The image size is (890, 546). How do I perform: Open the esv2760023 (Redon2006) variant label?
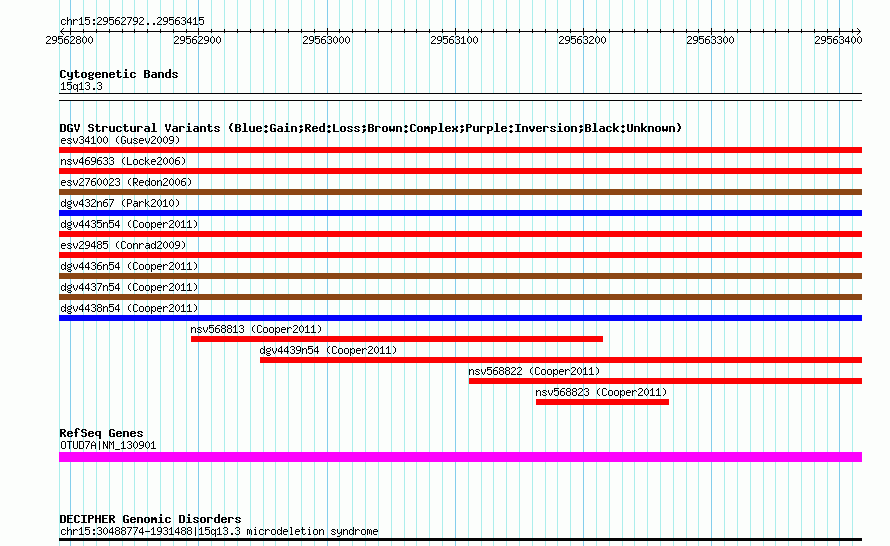(126, 182)
